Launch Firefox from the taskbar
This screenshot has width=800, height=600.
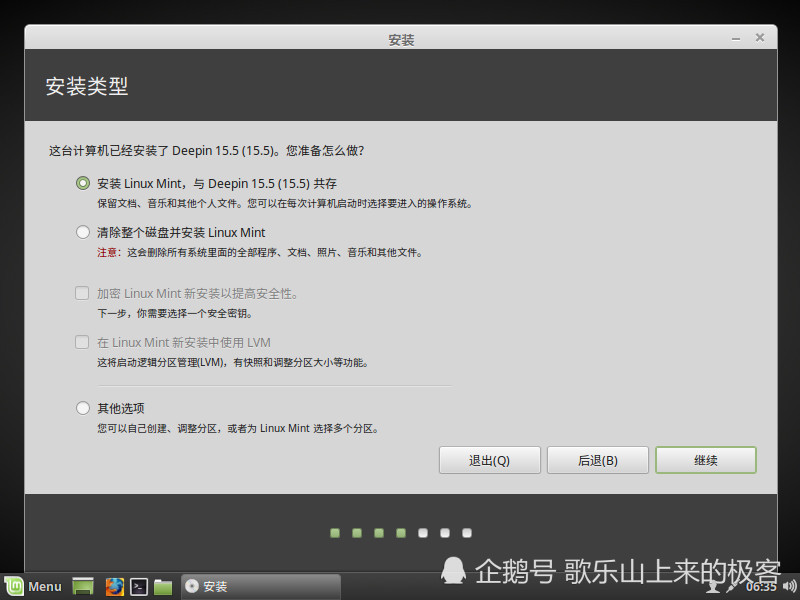click(114, 586)
